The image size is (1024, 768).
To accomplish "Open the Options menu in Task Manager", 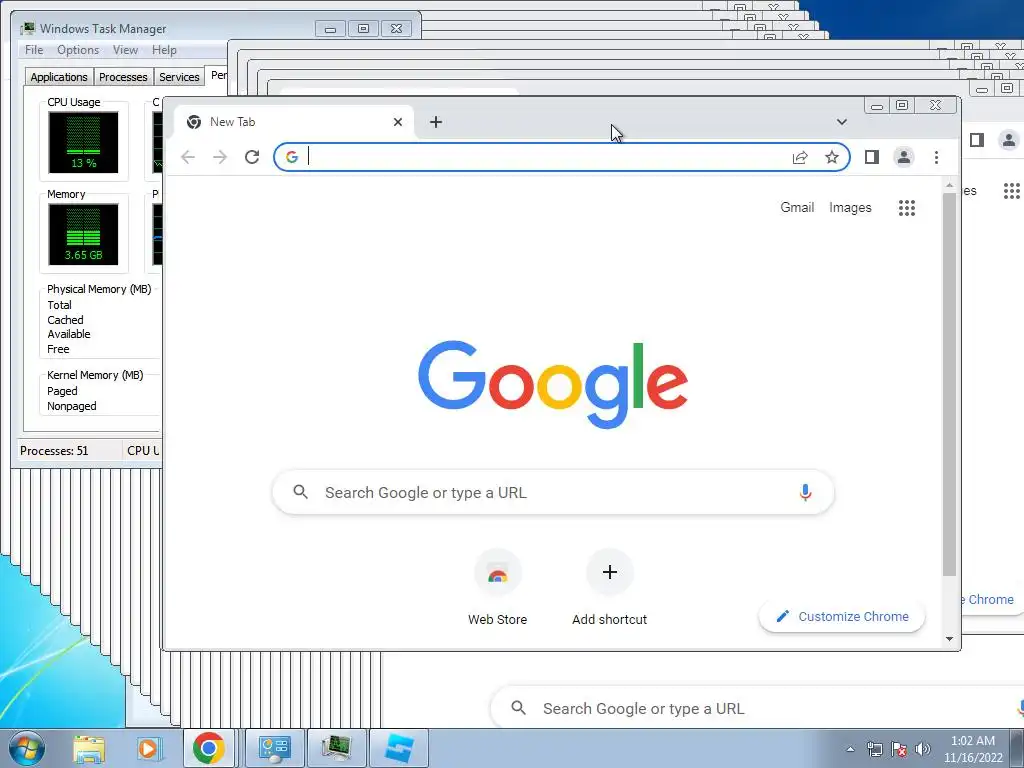I will point(78,50).
